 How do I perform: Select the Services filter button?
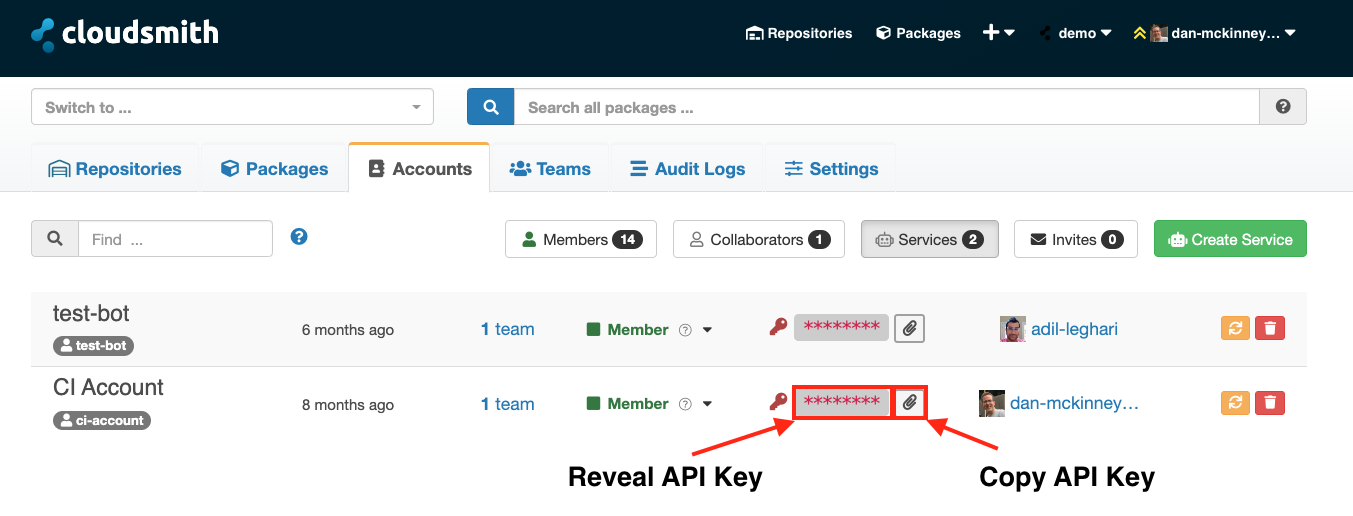930,239
